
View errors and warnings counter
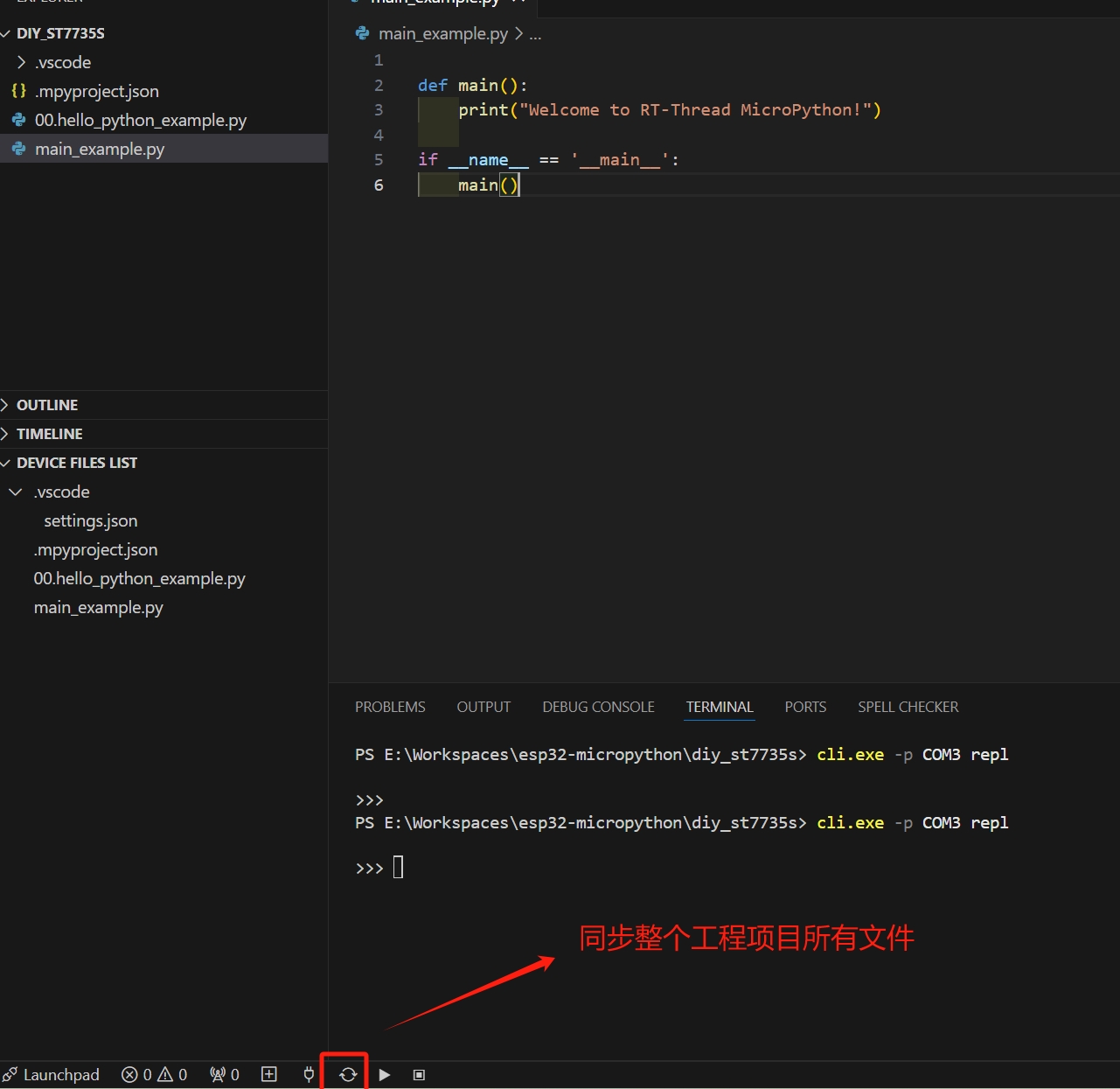pyautogui.click(x=154, y=1074)
